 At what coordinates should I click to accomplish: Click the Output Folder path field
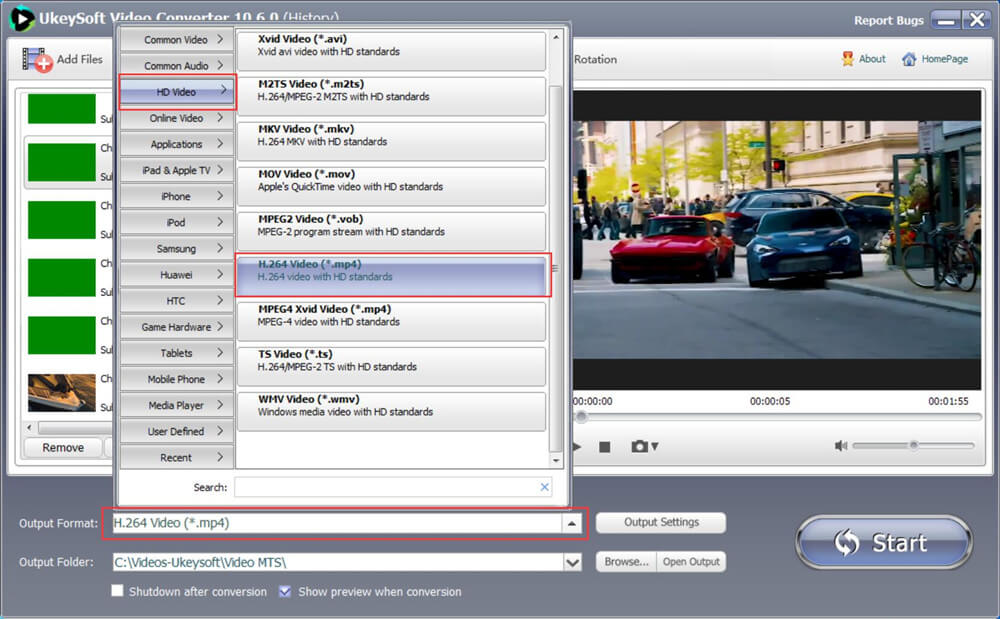(338, 562)
